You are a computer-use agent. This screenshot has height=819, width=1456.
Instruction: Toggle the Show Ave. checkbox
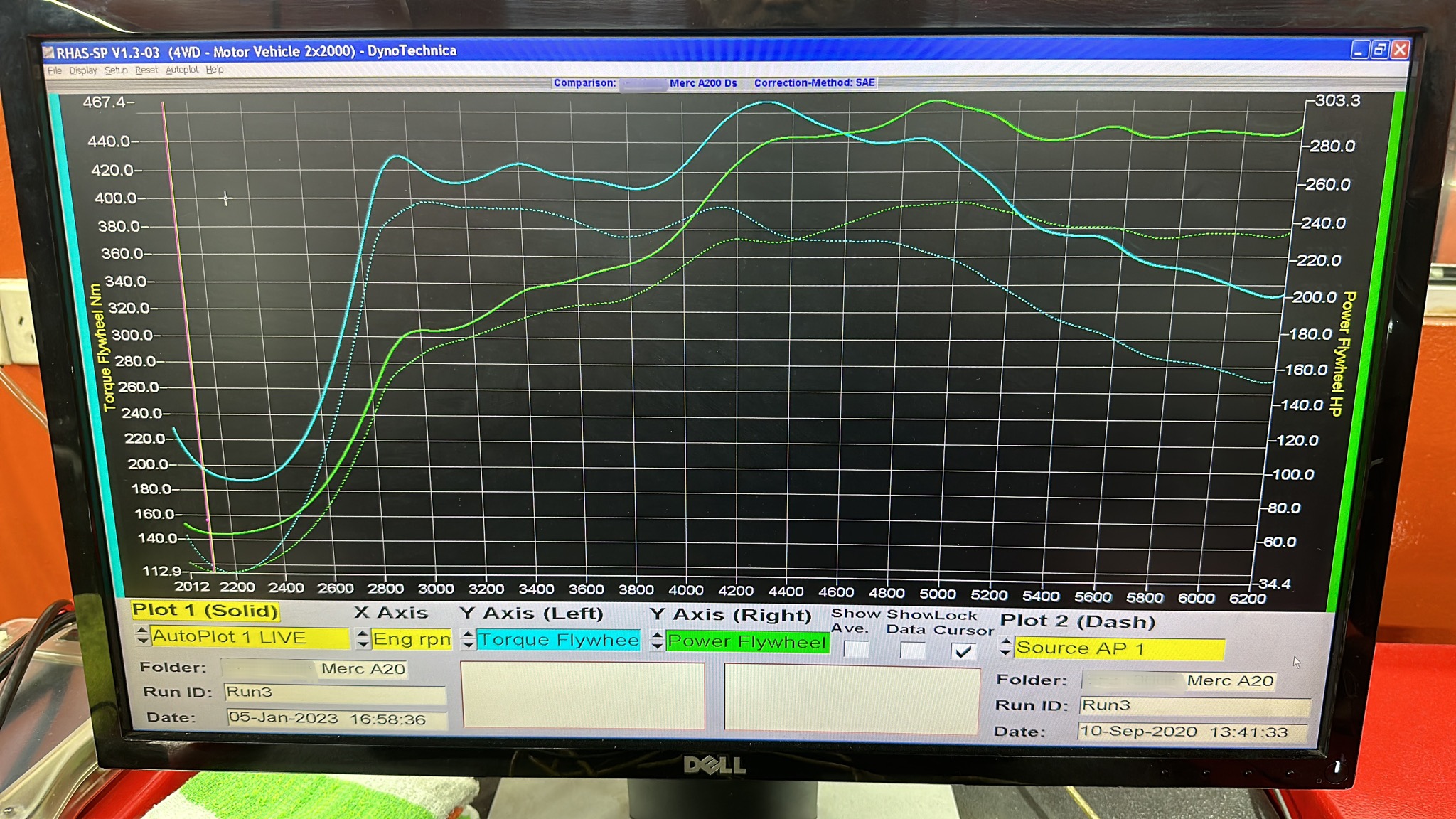click(x=856, y=649)
